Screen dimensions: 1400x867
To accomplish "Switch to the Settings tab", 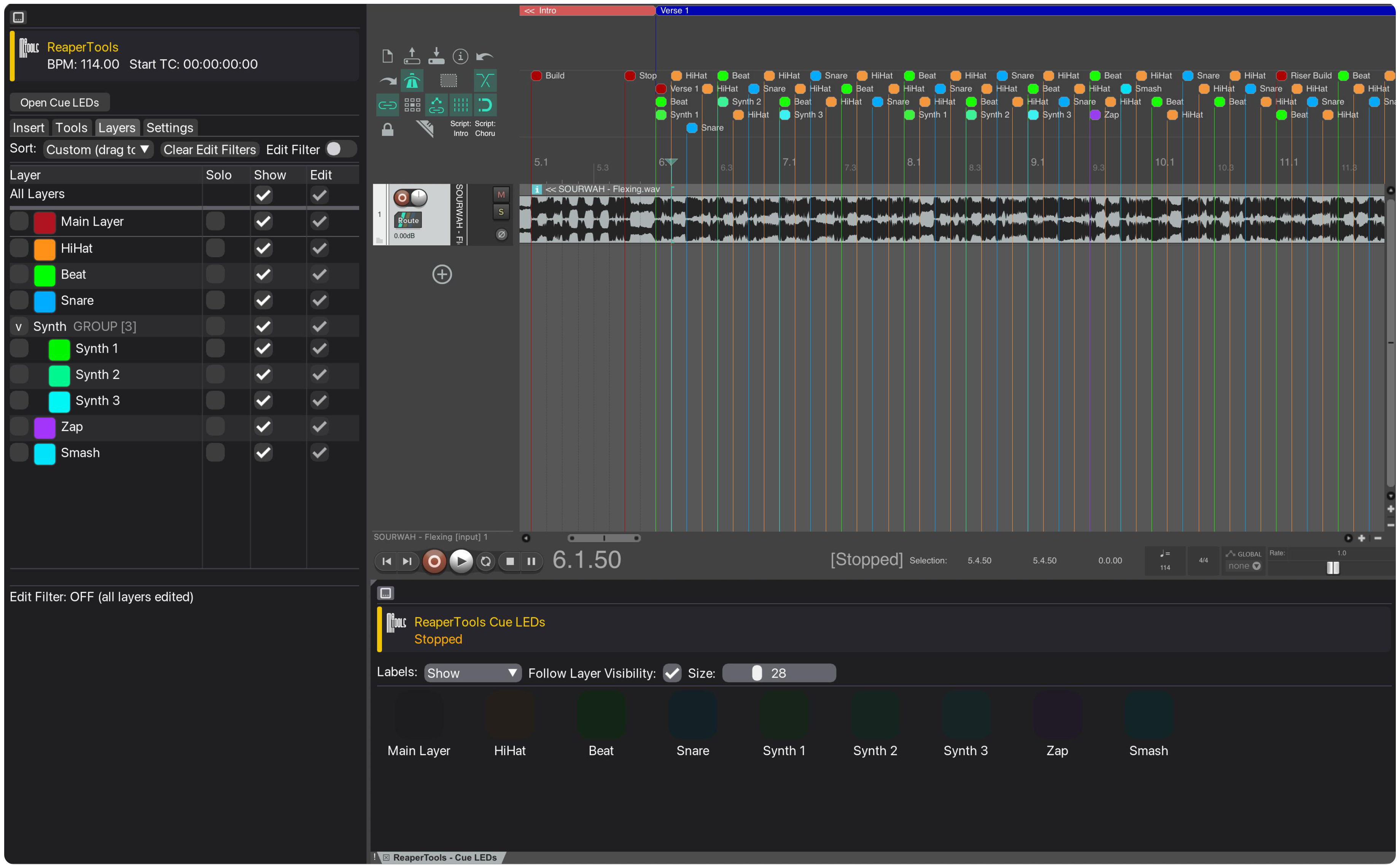I will (169, 127).
